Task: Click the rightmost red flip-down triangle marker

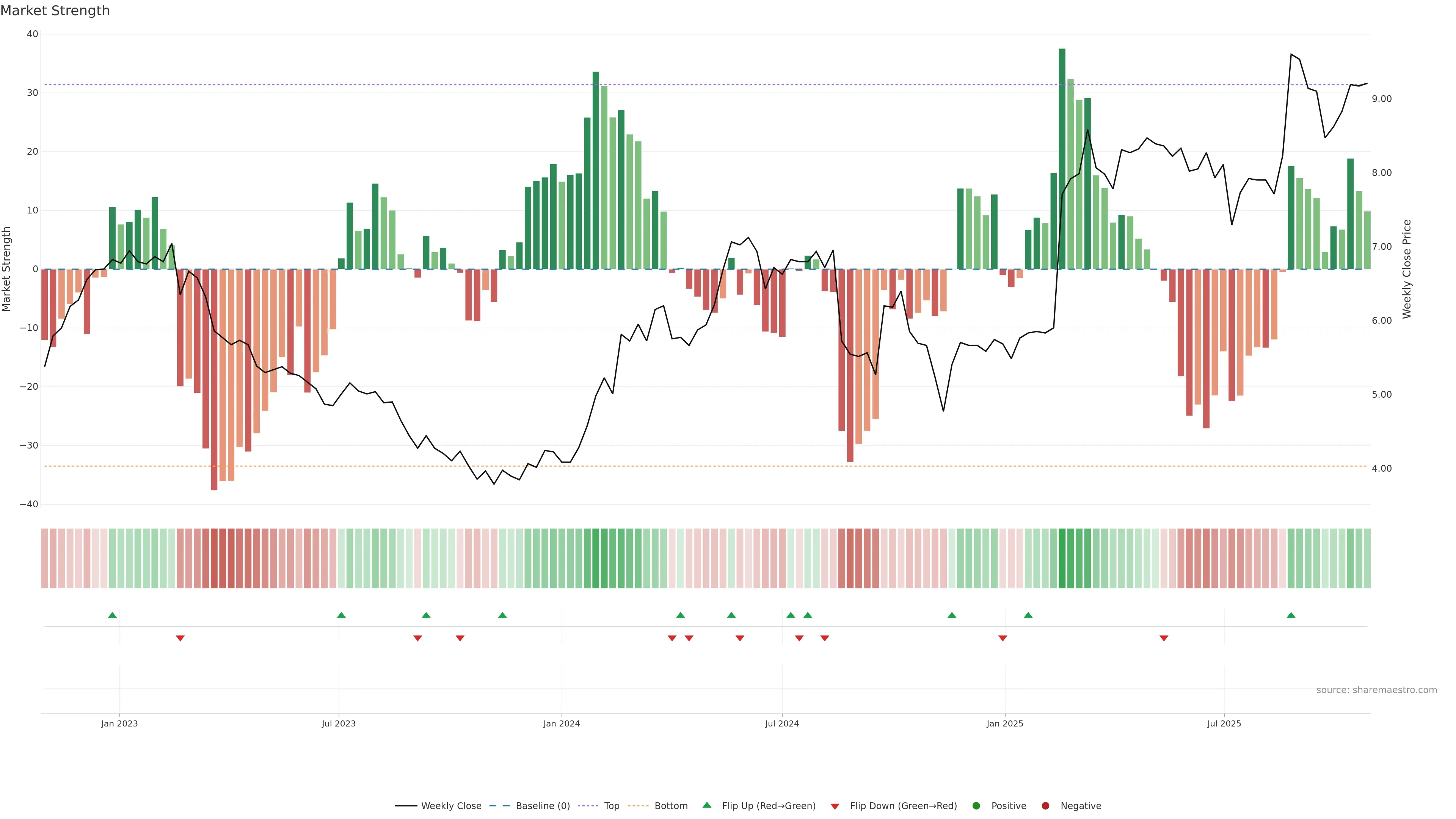Action: [1164, 638]
